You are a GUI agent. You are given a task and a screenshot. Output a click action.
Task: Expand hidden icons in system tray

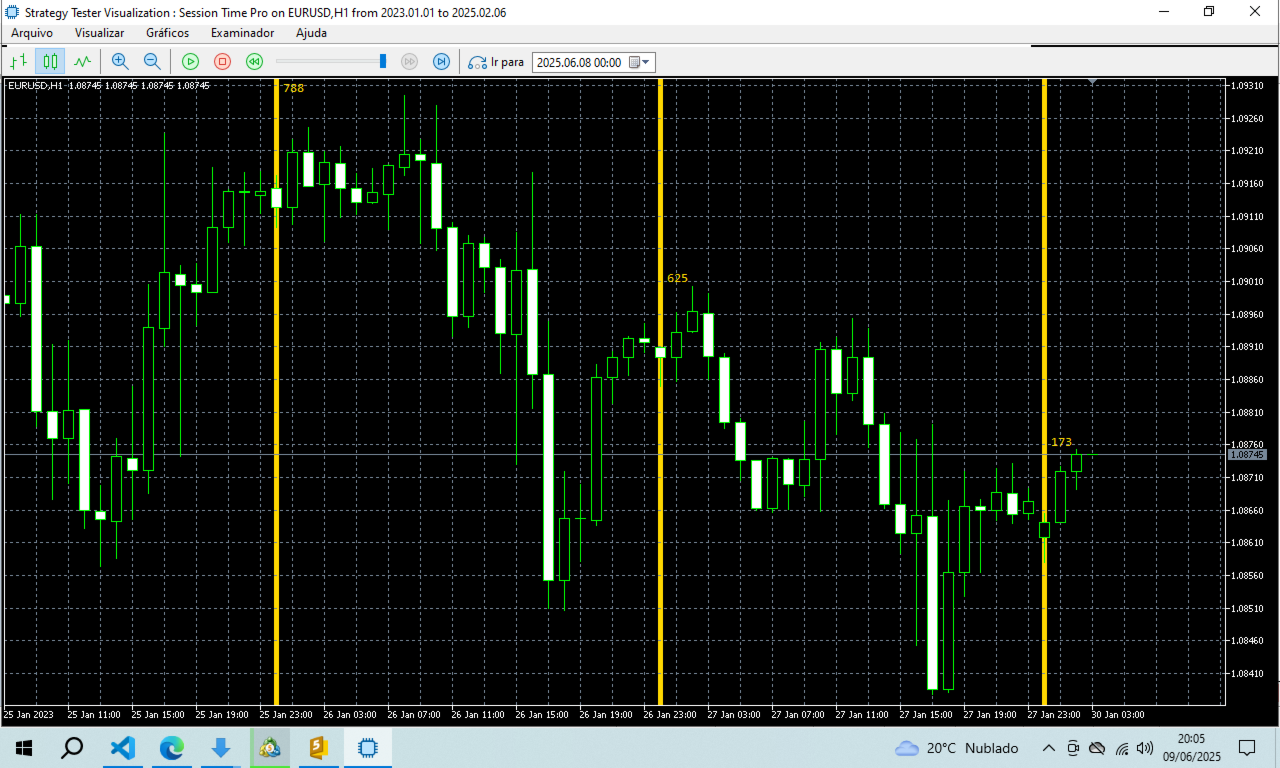(1049, 748)
